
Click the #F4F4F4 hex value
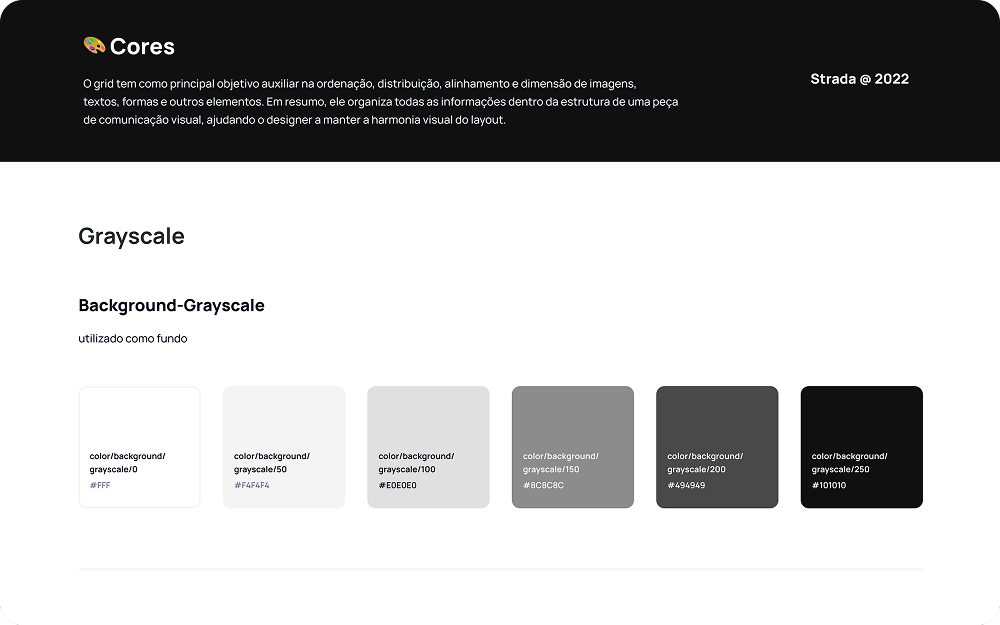click(252, 485)
